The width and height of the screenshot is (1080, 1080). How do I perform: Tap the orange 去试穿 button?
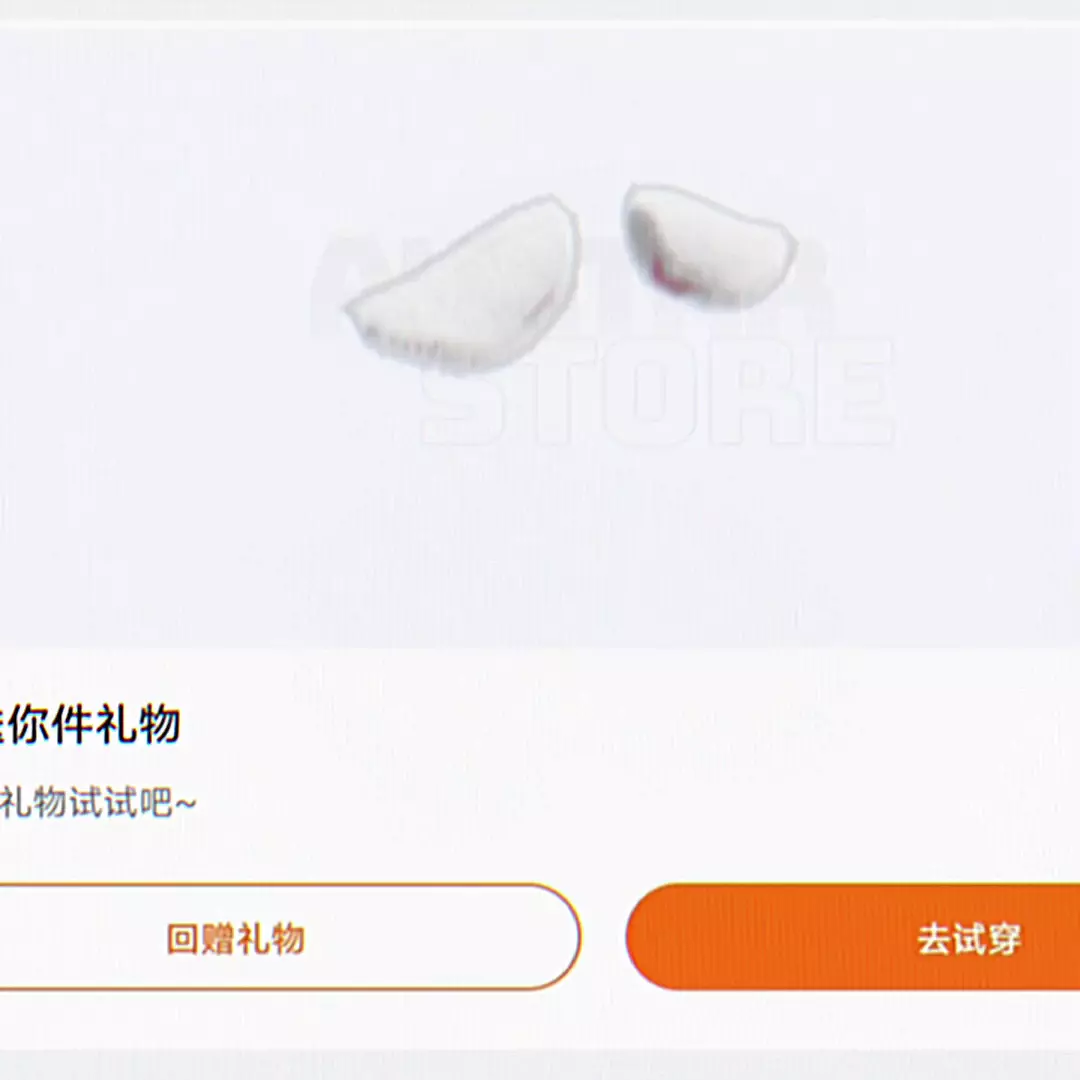coord(853,937)
